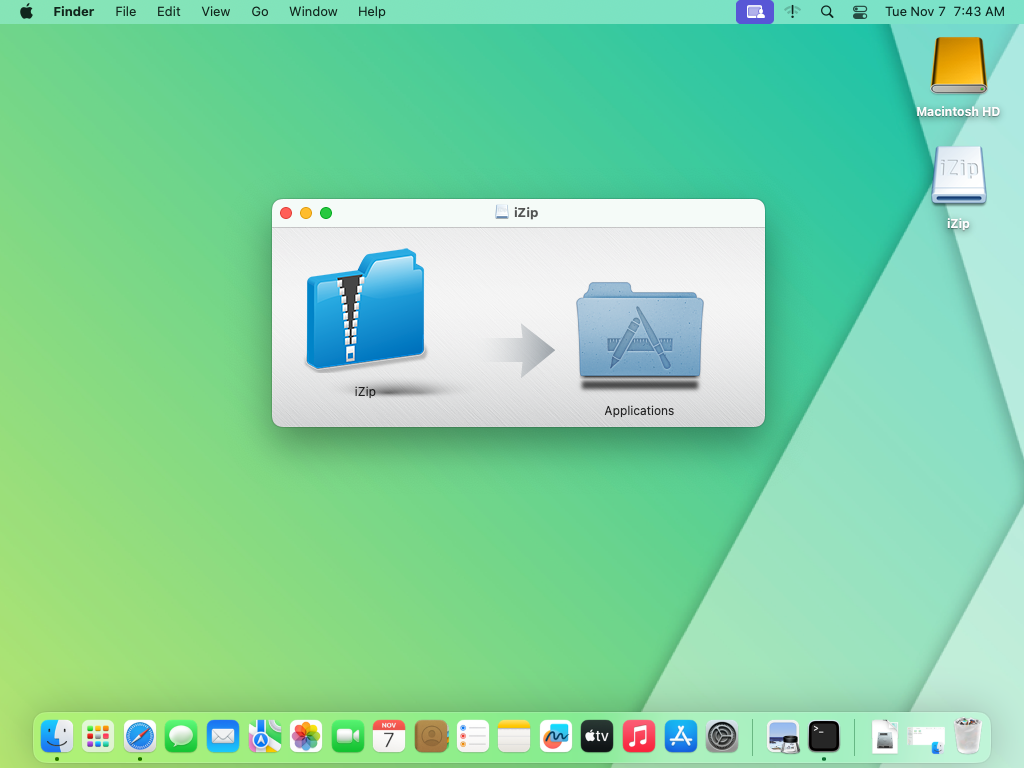Open Terminal from the Dock
Image resolution: width=1024 pixels, height=768 pixels.
[824, 737]
